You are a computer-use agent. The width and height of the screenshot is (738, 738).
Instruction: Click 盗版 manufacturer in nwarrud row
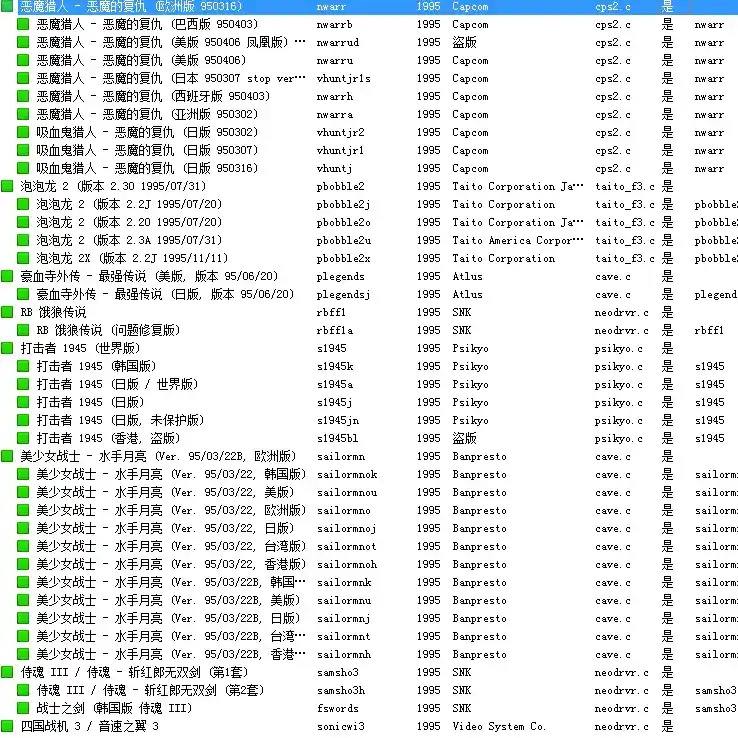coord(465,42)
